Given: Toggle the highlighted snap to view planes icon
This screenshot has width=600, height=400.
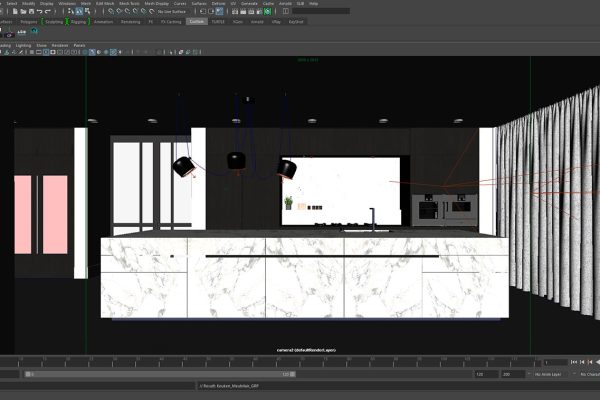Looking at the screenshot, I should point(219,11).
